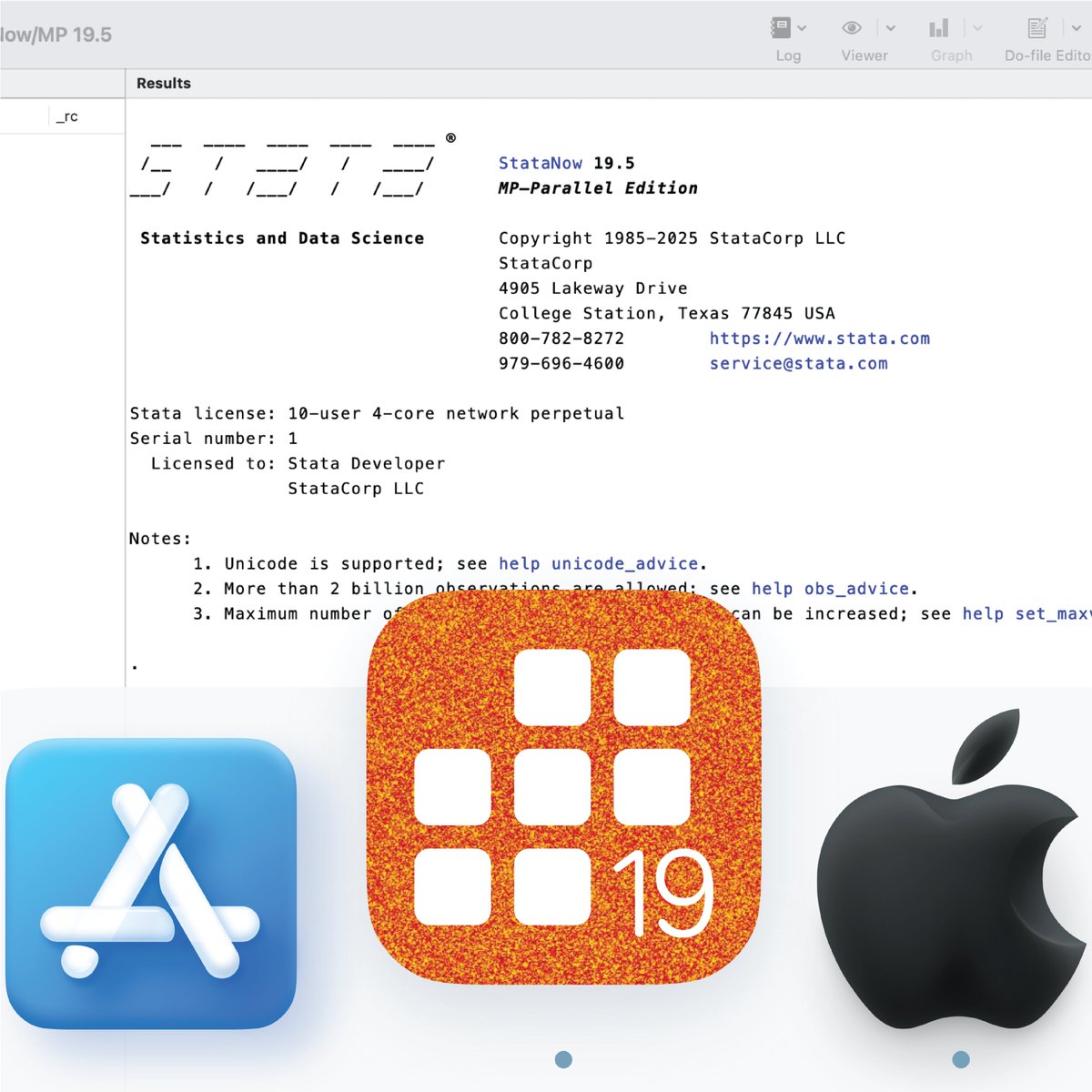Open the Log toolbar icon
This screenshot has height=1092, width=1092.
pos(781,28)
